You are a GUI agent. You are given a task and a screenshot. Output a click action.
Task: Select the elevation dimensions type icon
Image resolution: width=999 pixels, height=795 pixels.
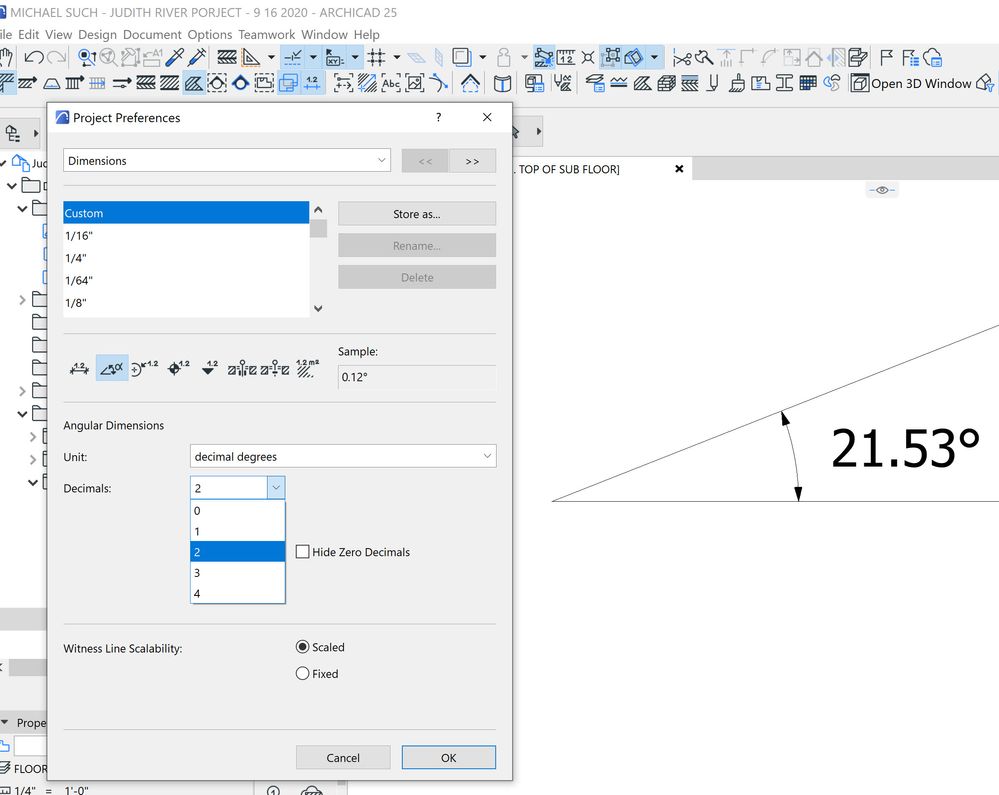tap(209, 368)
